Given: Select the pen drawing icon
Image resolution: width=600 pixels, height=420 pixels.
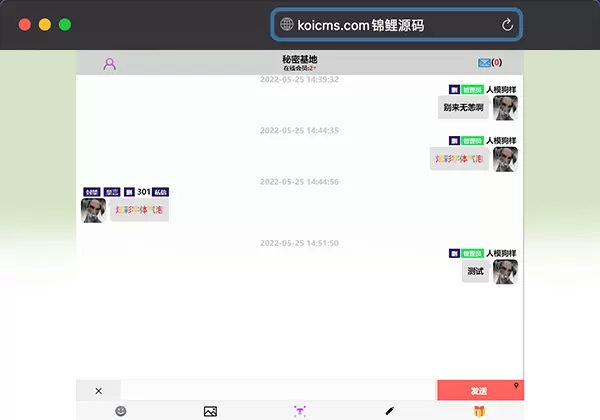Looking at the screenshot, I should point(389,411).
